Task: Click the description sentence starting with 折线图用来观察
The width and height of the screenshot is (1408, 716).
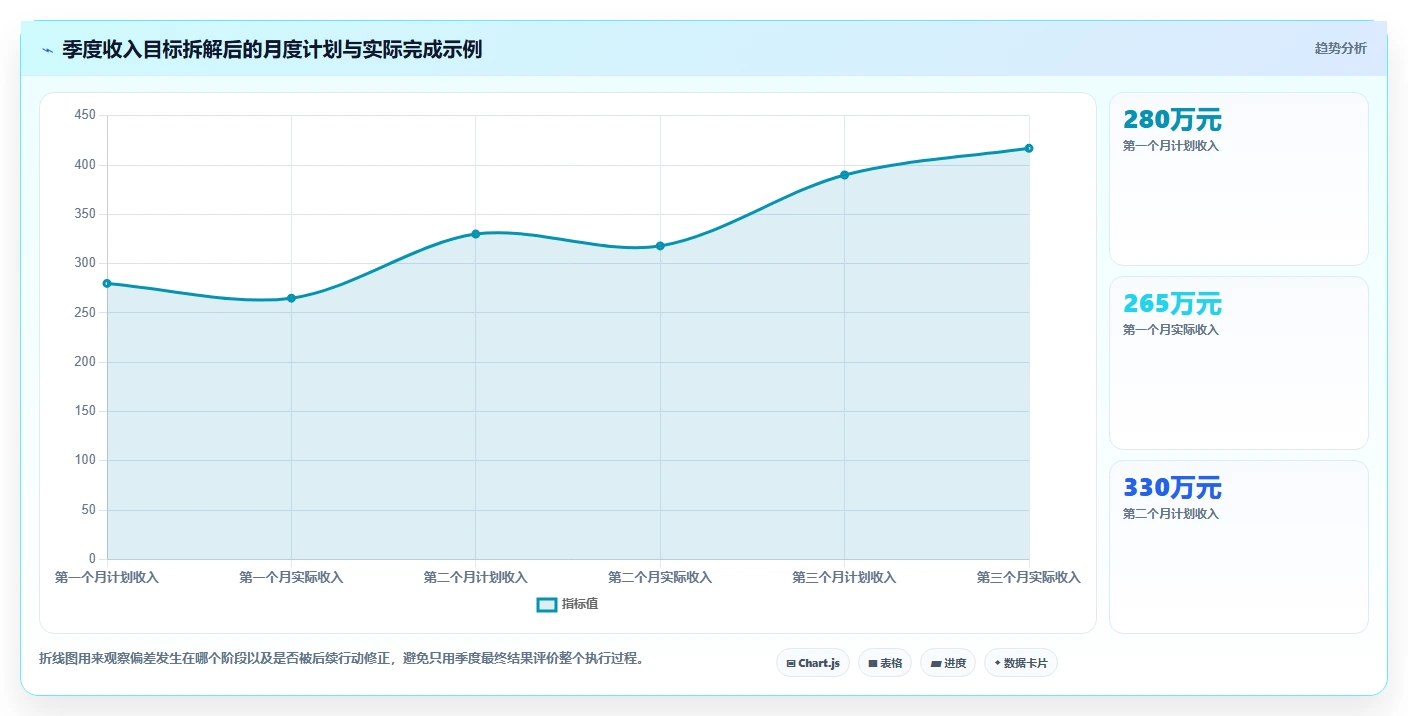Action: [x=344, y=658]
